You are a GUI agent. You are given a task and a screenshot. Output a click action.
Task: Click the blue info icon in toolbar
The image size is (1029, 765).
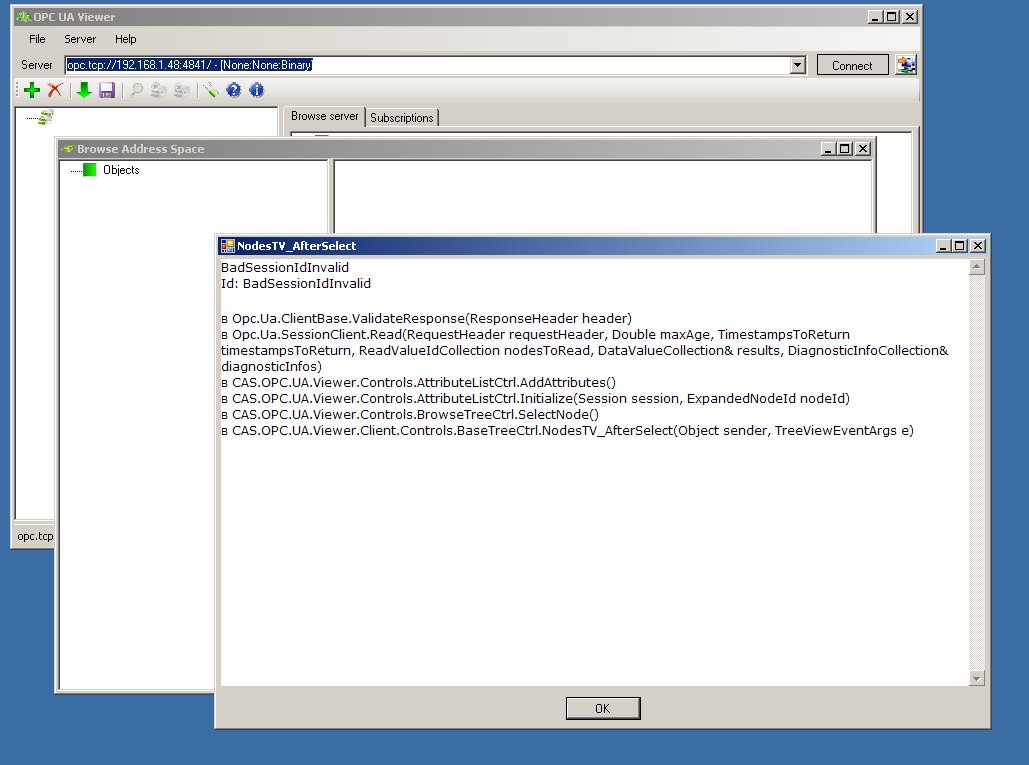(x=257, y=90)
